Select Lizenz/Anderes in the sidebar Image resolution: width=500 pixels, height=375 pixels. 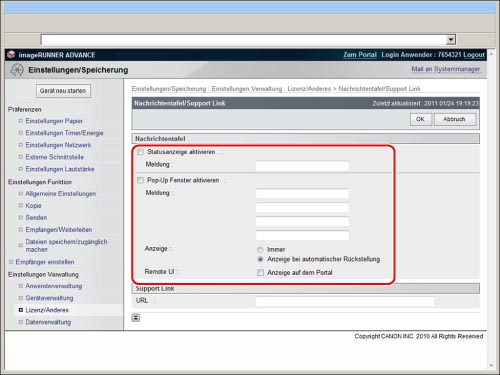coord(47,310)
